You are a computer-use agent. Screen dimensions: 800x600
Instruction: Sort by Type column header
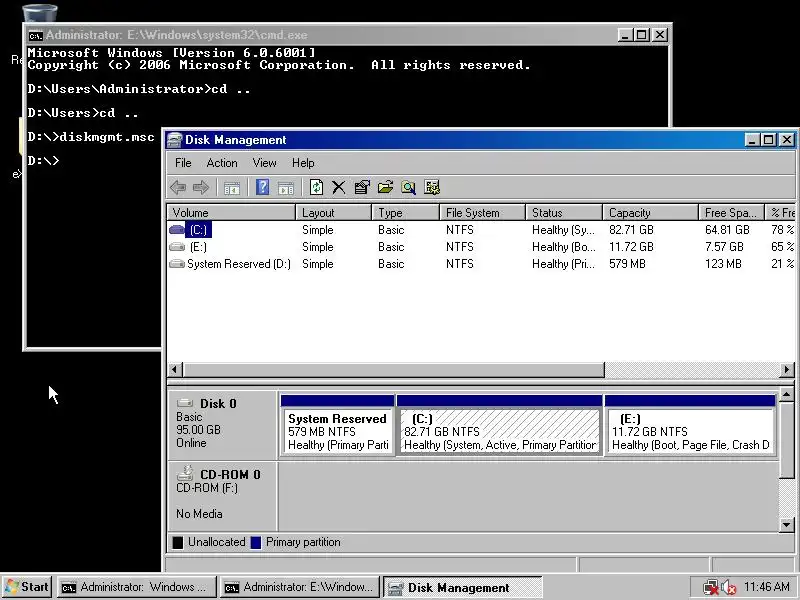pyautogui.click(x=406, y=213)
